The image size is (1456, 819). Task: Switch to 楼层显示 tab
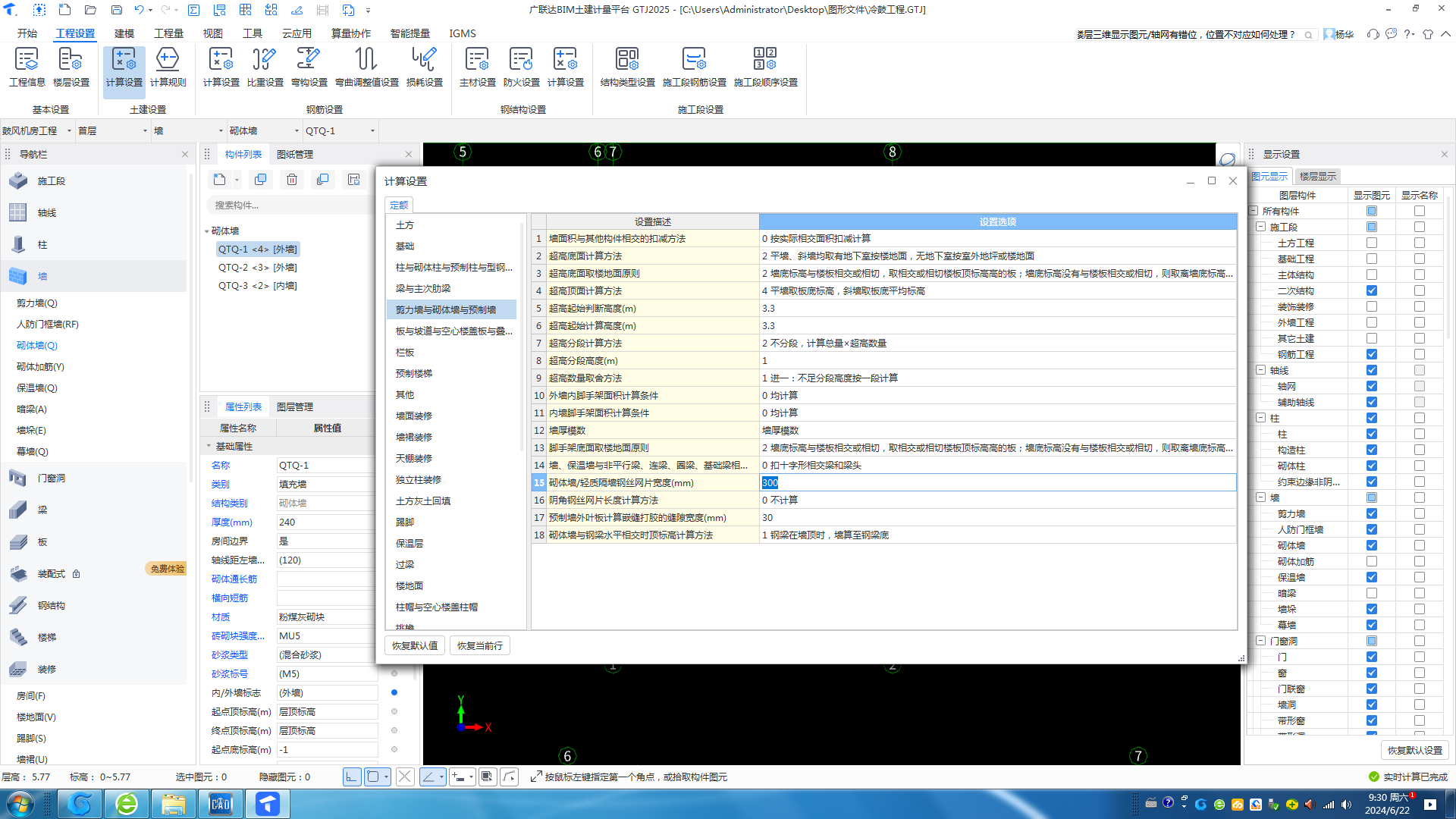[1317, 176]
